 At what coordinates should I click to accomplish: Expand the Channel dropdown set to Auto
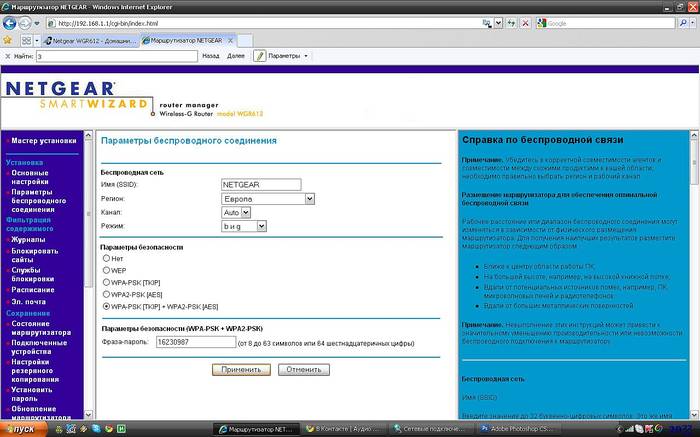(233, 213)
